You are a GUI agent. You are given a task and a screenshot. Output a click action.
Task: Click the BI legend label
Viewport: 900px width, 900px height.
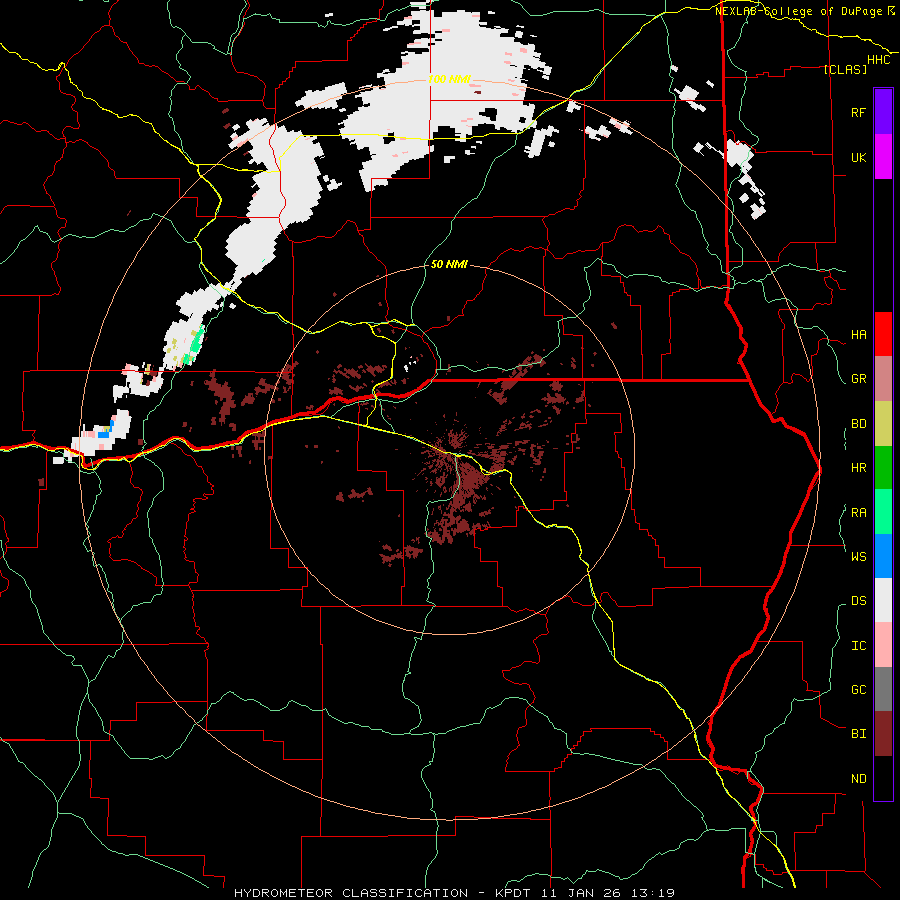pyautogui.click(x=858, y=734)
